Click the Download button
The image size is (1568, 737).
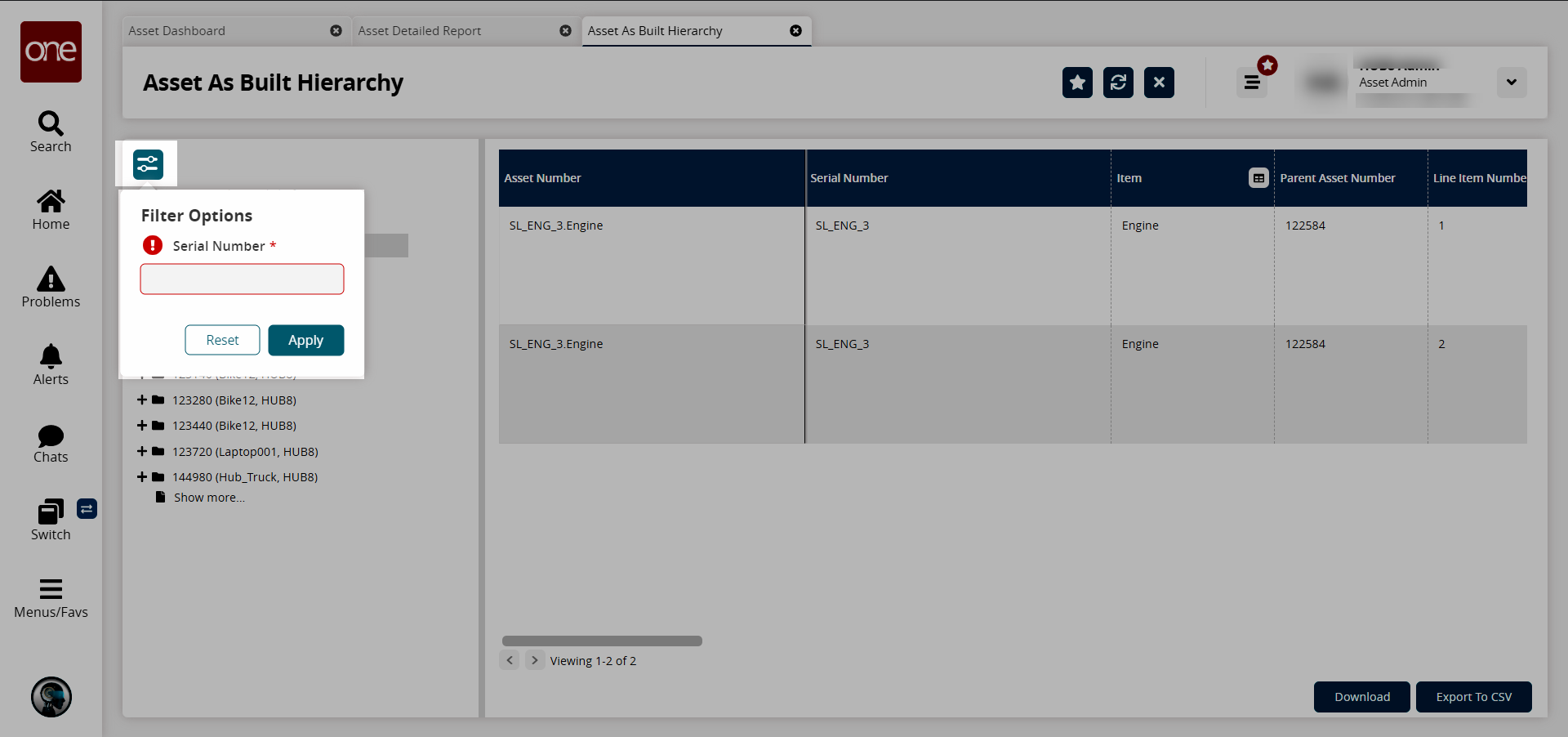point(1362,697)
